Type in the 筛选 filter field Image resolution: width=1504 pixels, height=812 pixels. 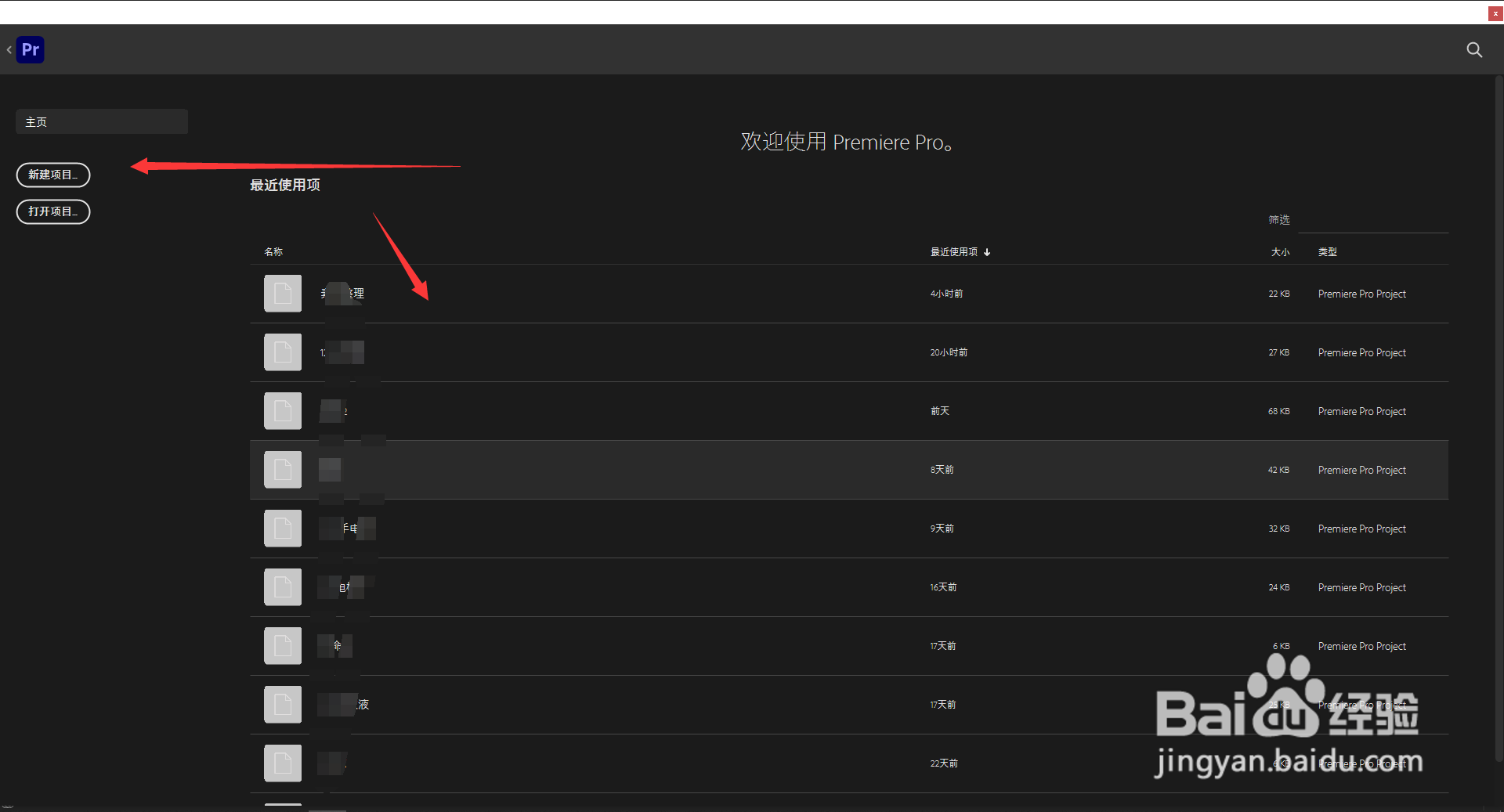(1373, 220)
